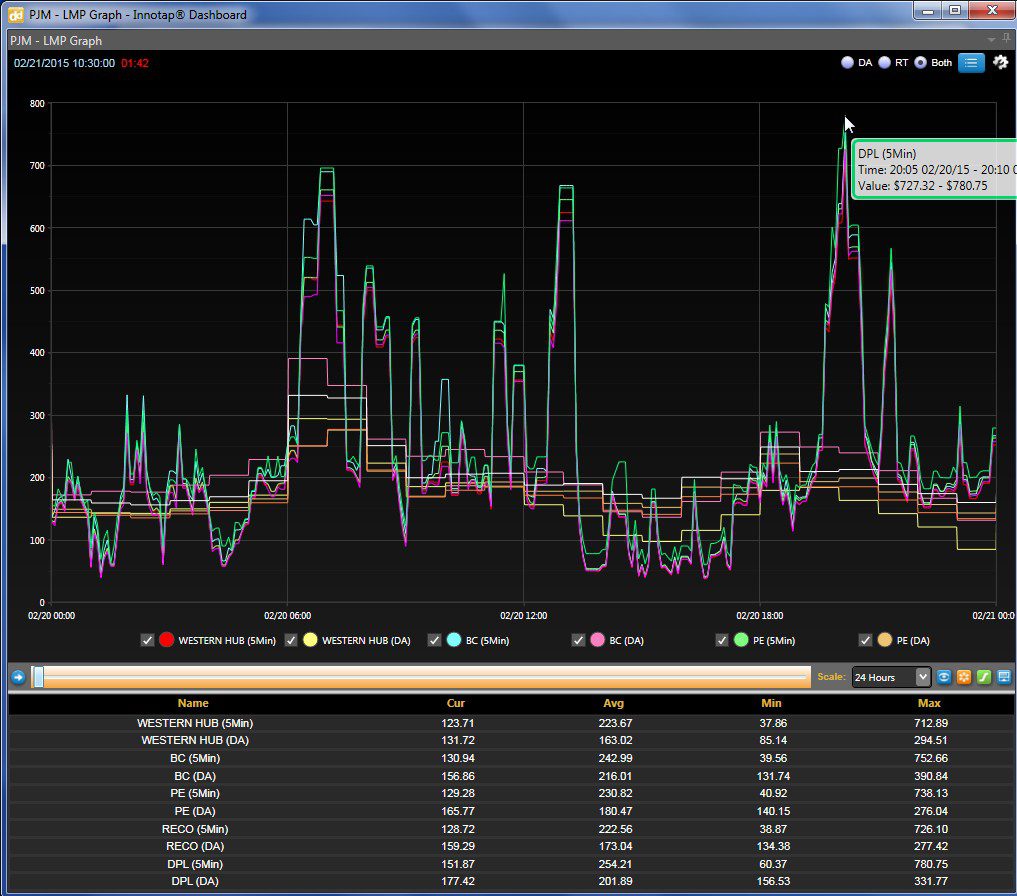Select the BC (5Min) table row name
Viewport: 1017px width, 896px height.
point(195,758)
